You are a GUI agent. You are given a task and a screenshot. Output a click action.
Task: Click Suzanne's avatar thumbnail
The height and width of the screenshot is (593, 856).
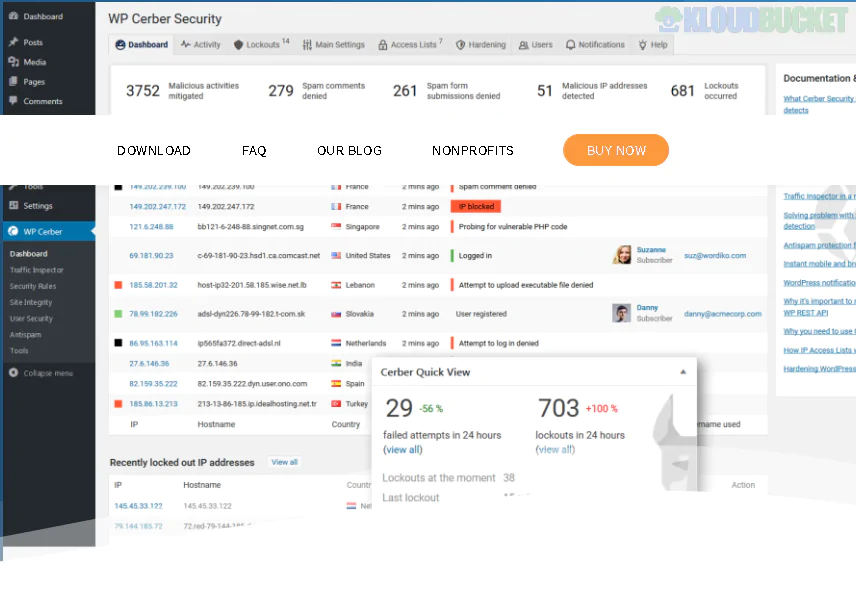coord(622,255)
